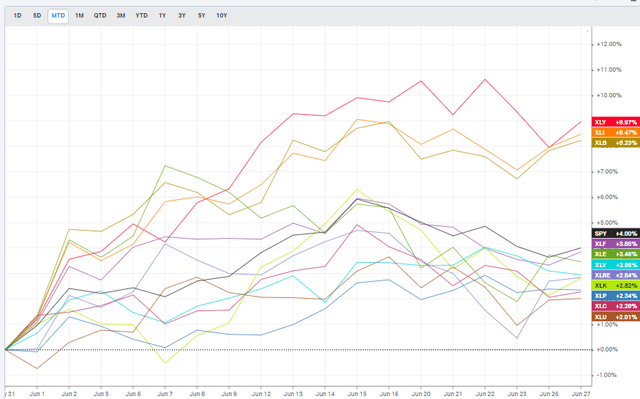Viewport: 640px width, 399px height.
Task: Click the -1.00% y-axis label
Action: [607, 375]
